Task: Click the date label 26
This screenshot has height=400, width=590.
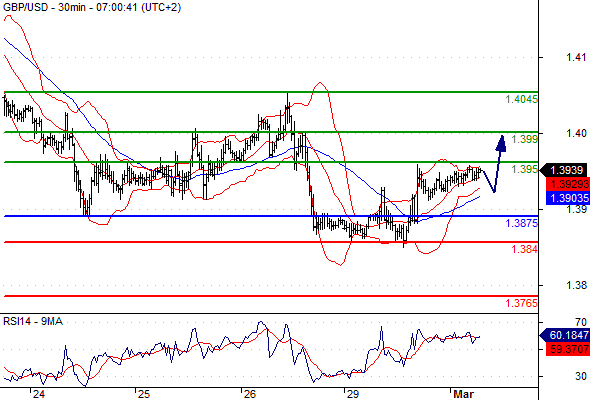Action: click(249, 394)
